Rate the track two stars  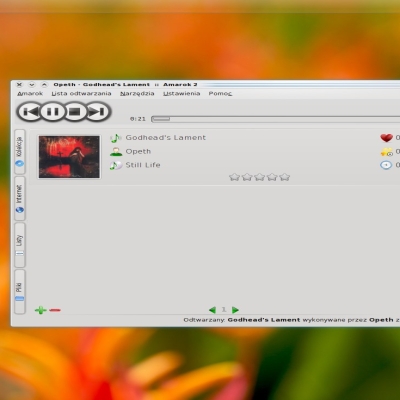tap(247, 177)
